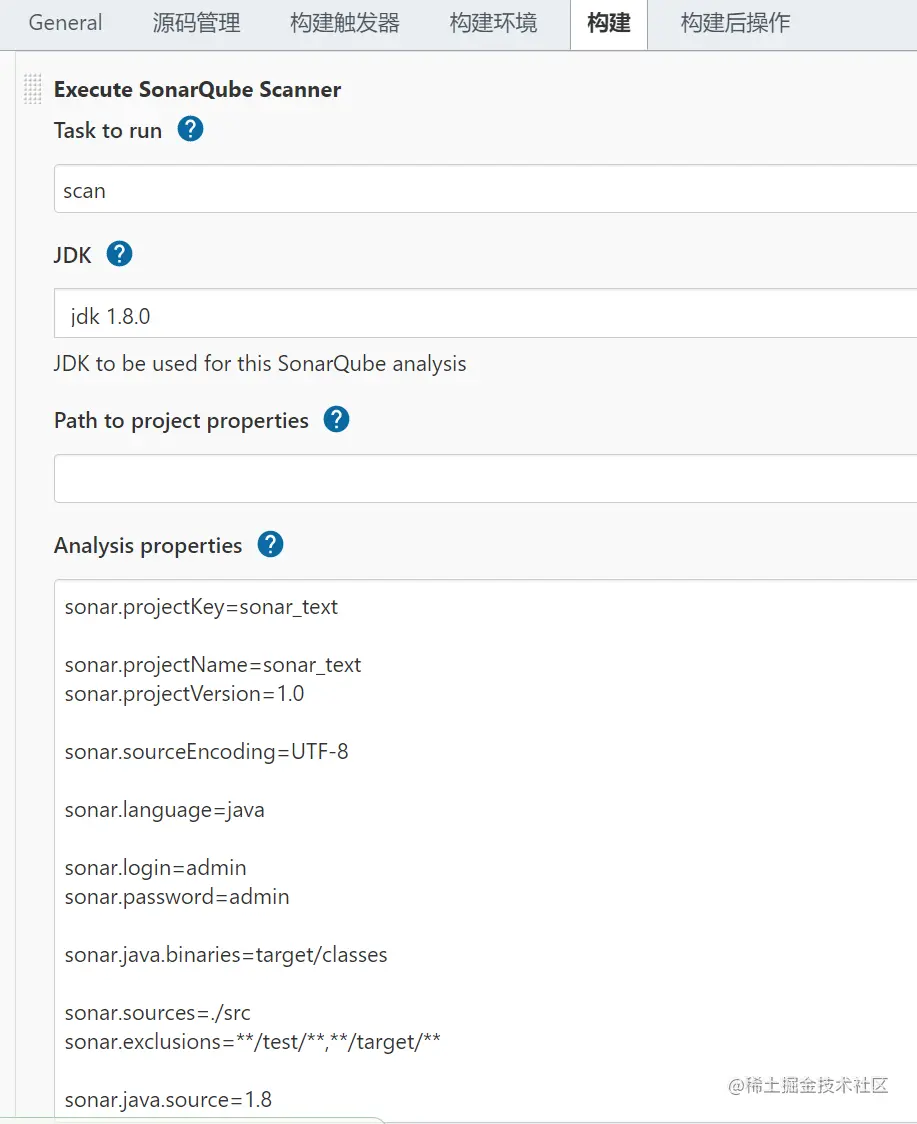
Task: Jump to the 构建后操作 tab
Action: (735, 23)
